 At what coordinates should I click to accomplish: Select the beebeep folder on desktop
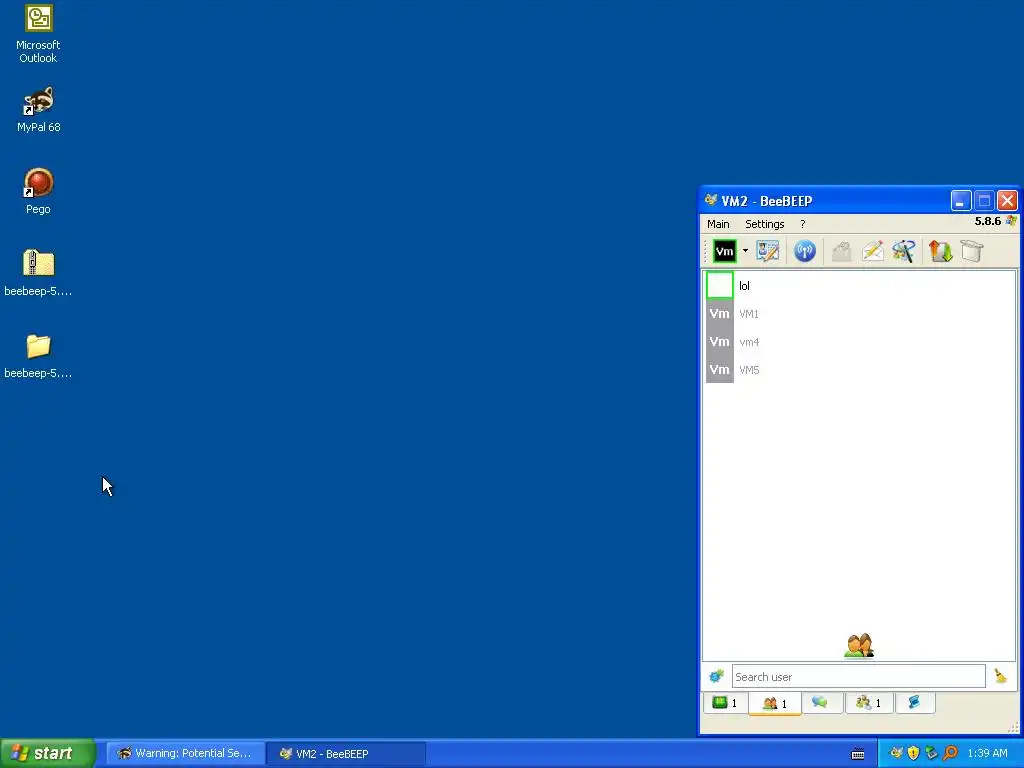tap(38, 356)
